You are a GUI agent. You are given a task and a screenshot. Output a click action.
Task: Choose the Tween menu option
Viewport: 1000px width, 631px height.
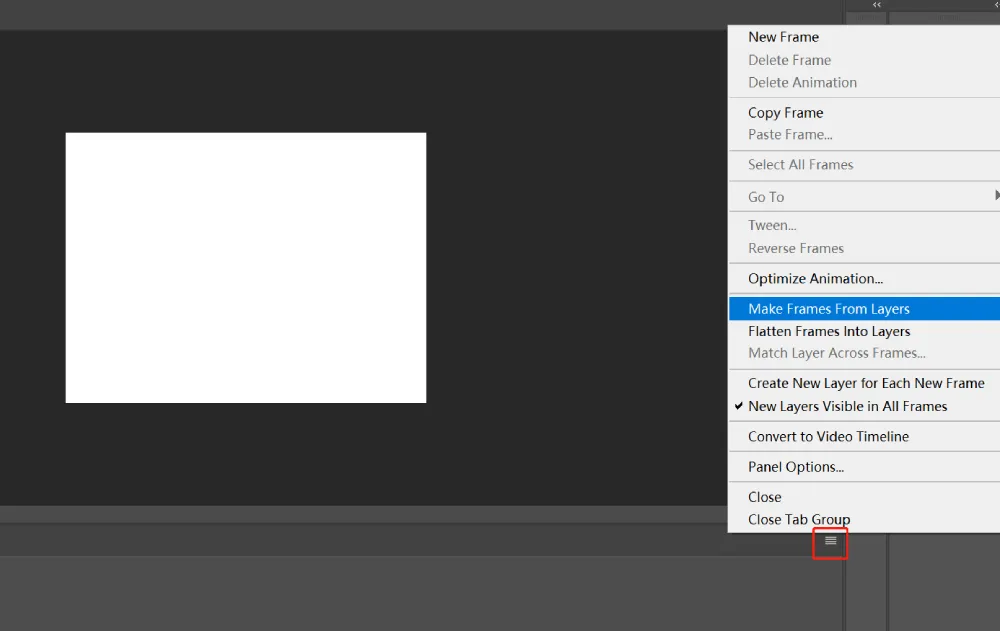coord(772,225)
